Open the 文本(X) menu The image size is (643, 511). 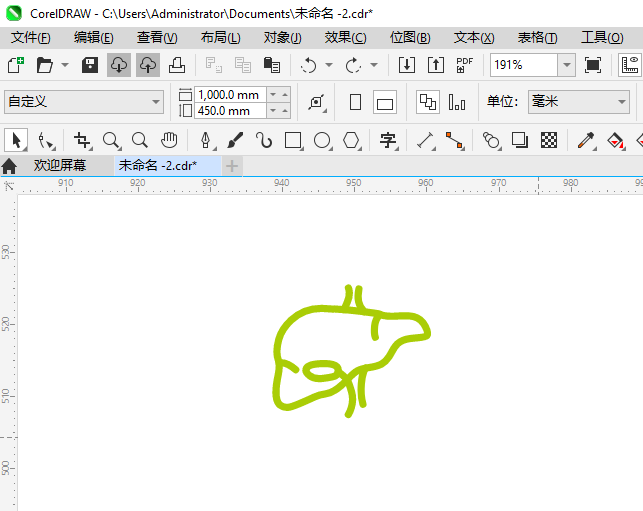(474, 38)
